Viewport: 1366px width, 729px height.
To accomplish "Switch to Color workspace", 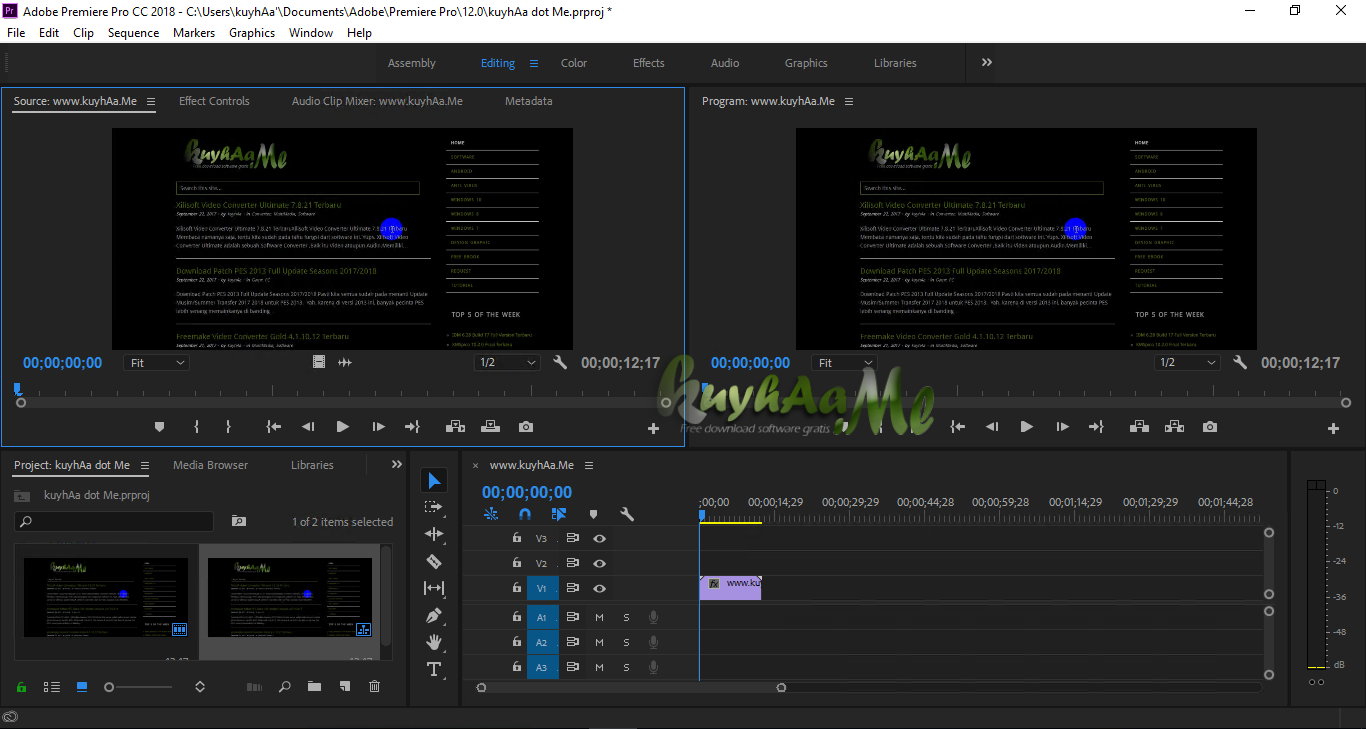I will tap(574, 63).
